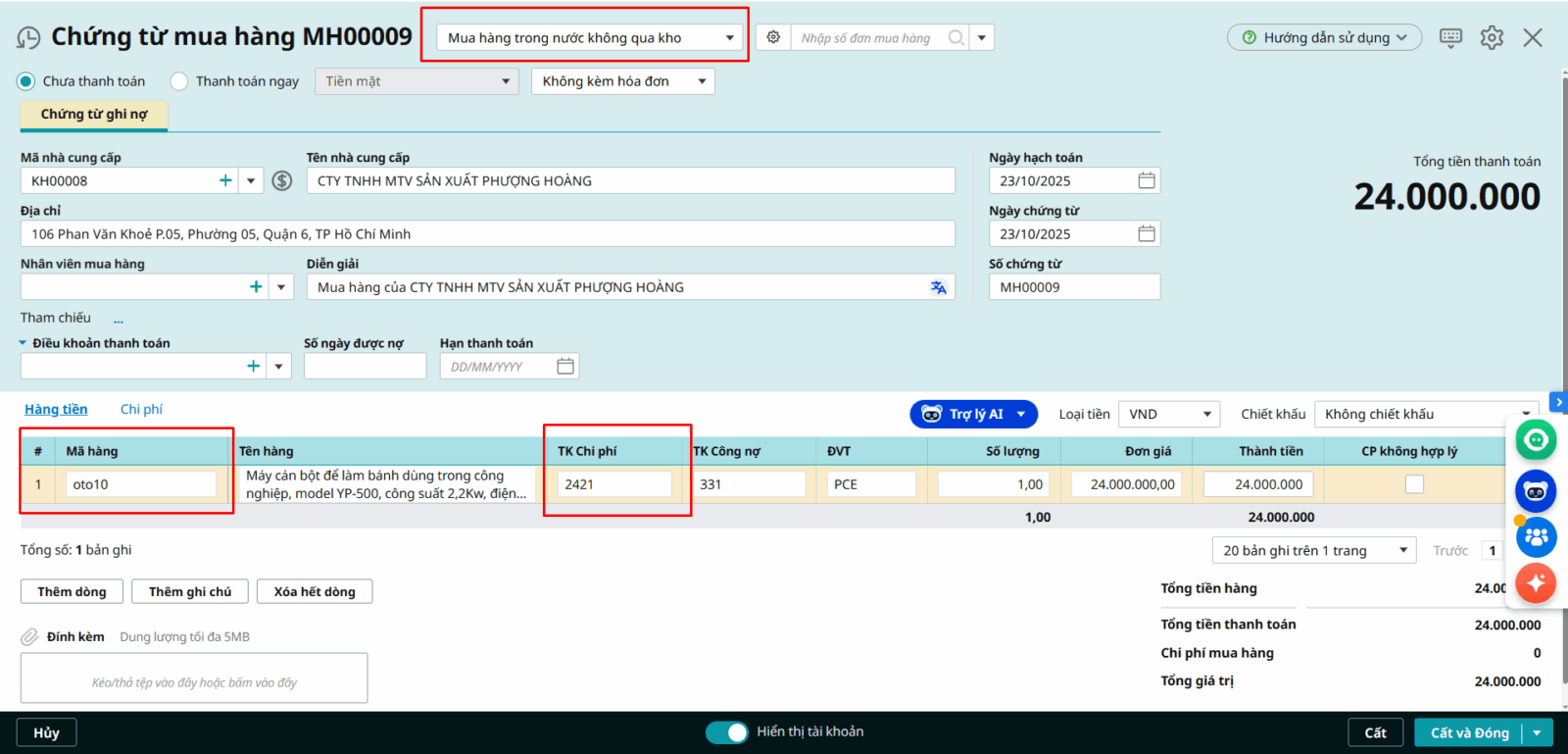
Task: Select Thanh toán ngay radio option
Action: 179,81
